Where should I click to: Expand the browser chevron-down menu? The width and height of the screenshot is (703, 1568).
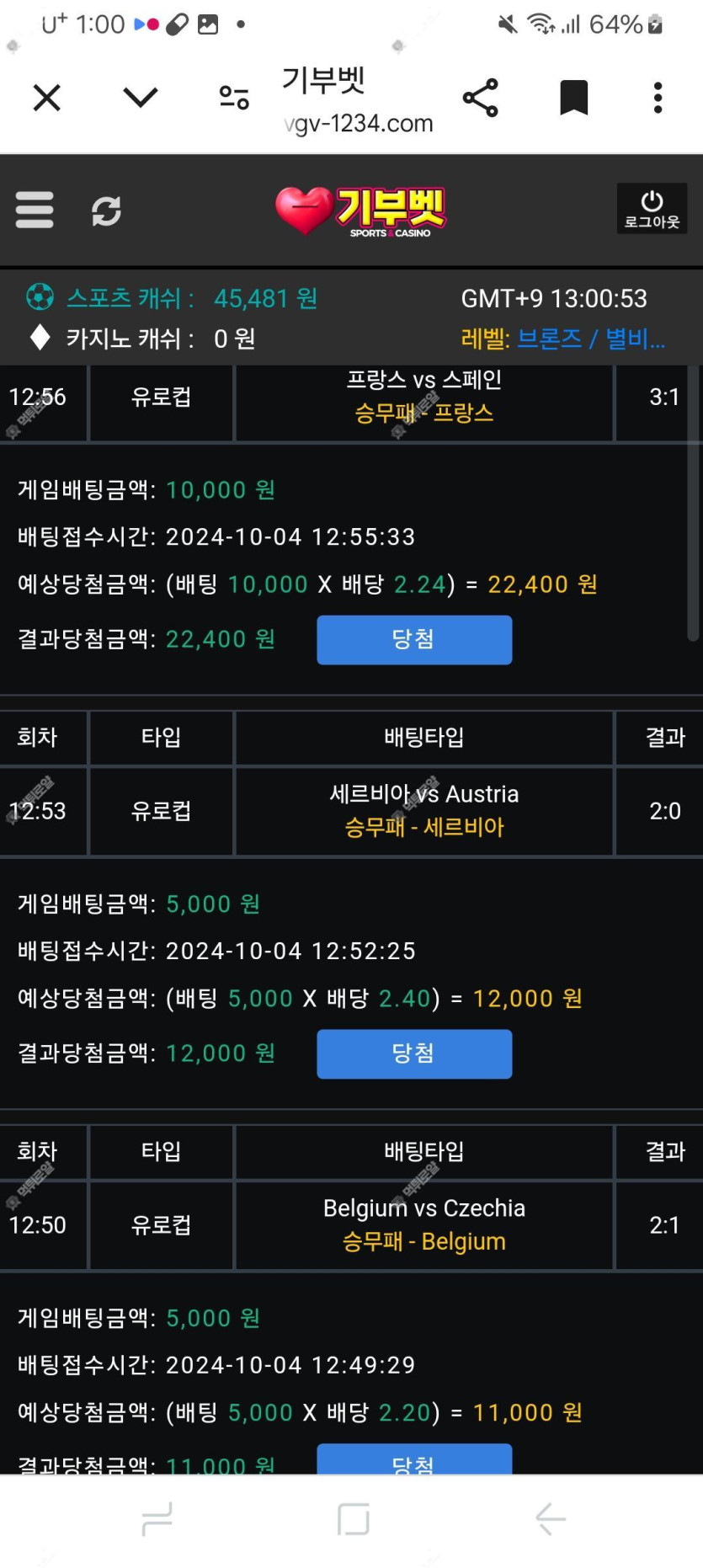pos(140,98)
